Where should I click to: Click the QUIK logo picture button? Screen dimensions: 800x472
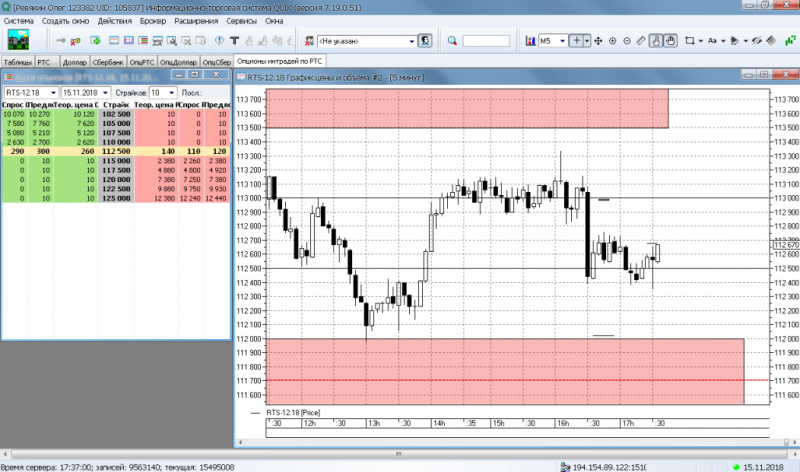coord(18,40)
